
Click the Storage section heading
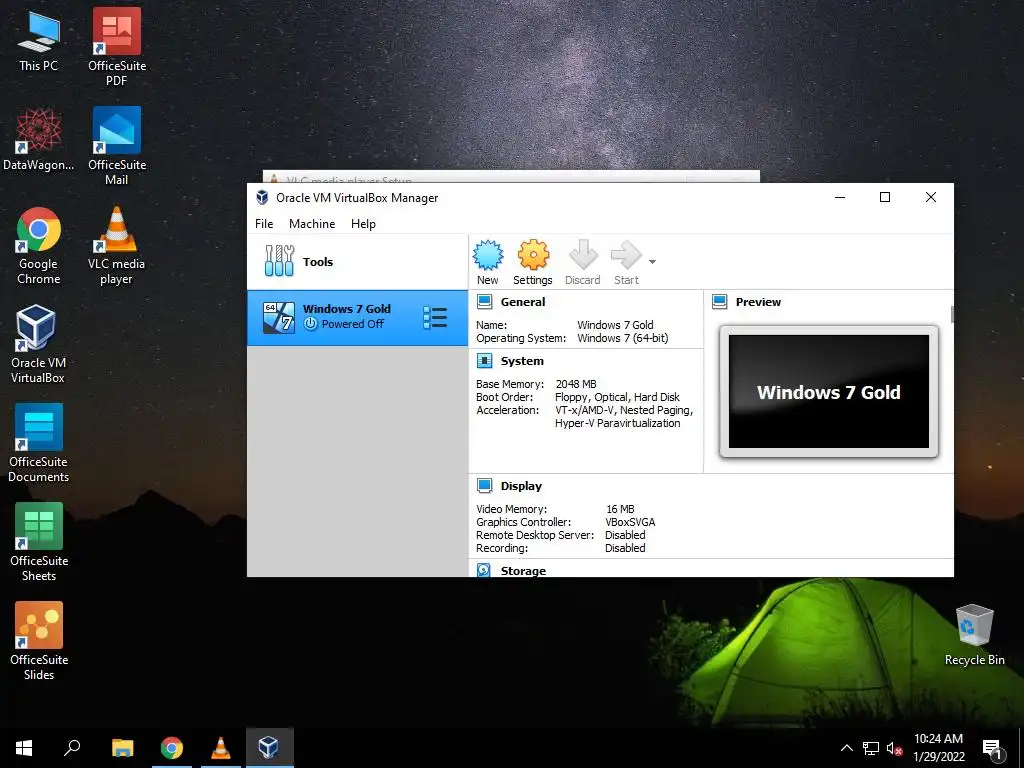[x=523, y=571]
